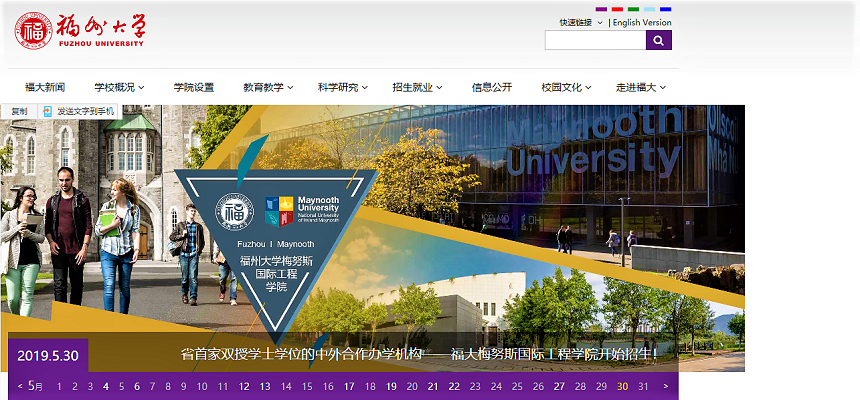The image size is (860, 400).
Task: Choose the green theme color swatch
Action: (633, 9)
